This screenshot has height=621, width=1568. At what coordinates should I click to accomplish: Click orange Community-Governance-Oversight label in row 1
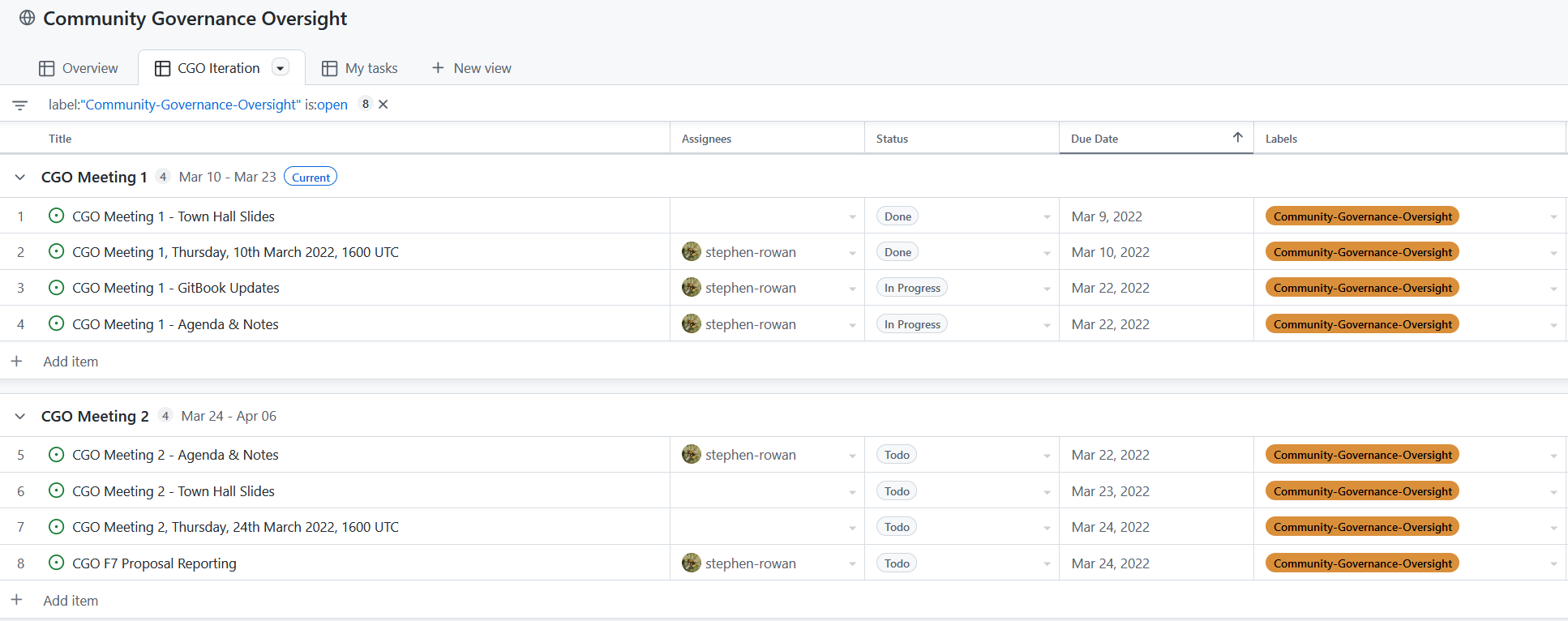click(x=1362, y=216)
